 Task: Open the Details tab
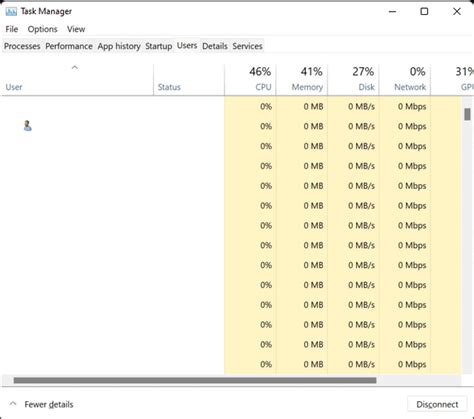click(215, 46)
